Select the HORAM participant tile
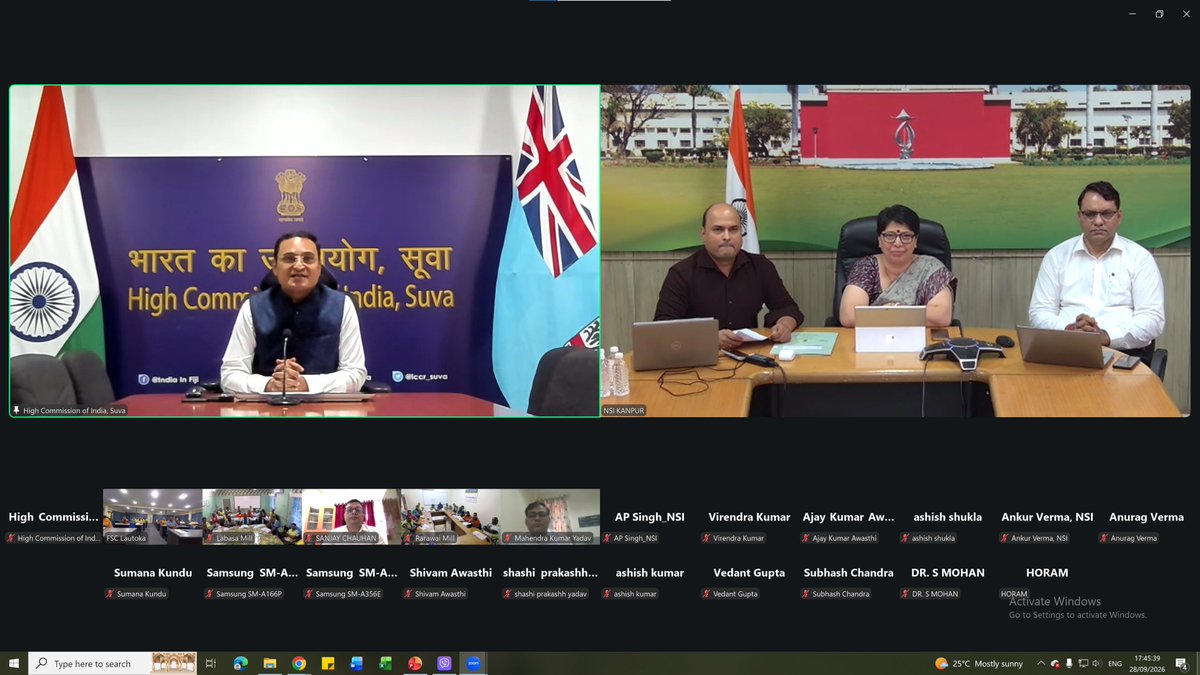The height and width of the screenshot is (675, 1200). click(1047, 573)
